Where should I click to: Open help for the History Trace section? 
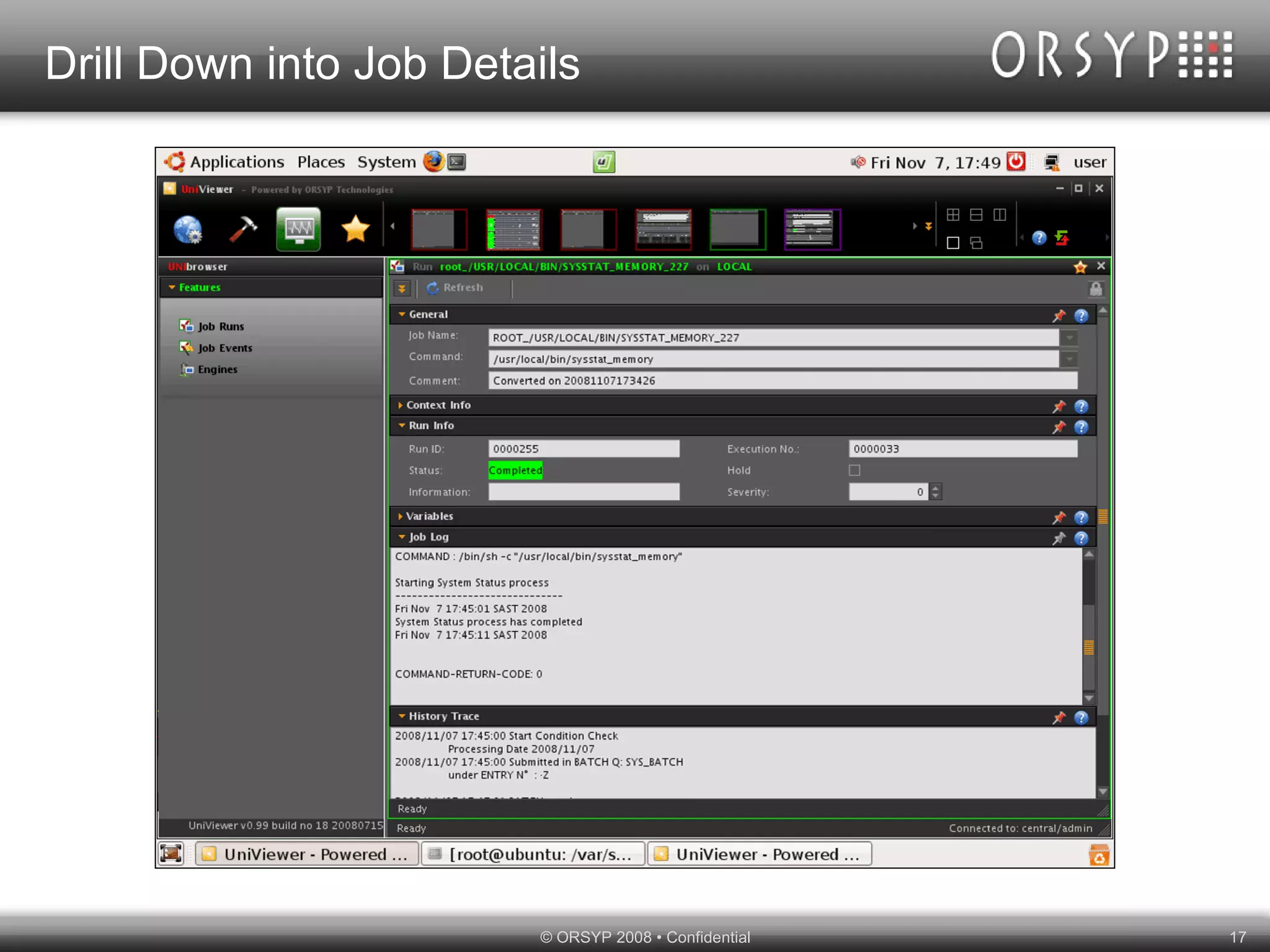(1081, 717)
